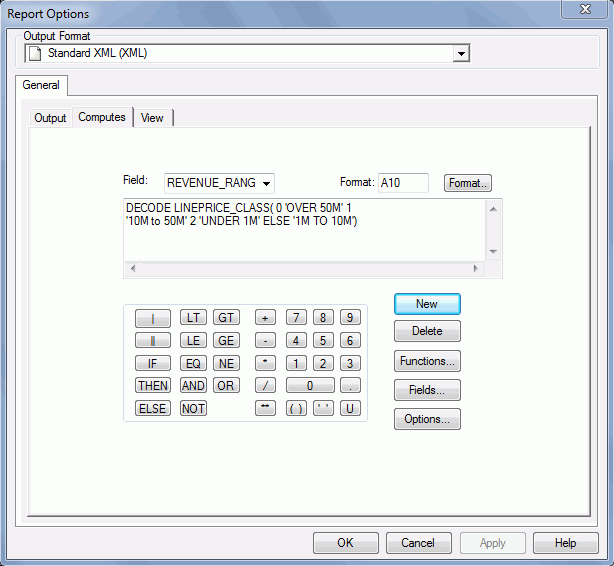
Task: Click the New compute button
Action: coord(427,304)
